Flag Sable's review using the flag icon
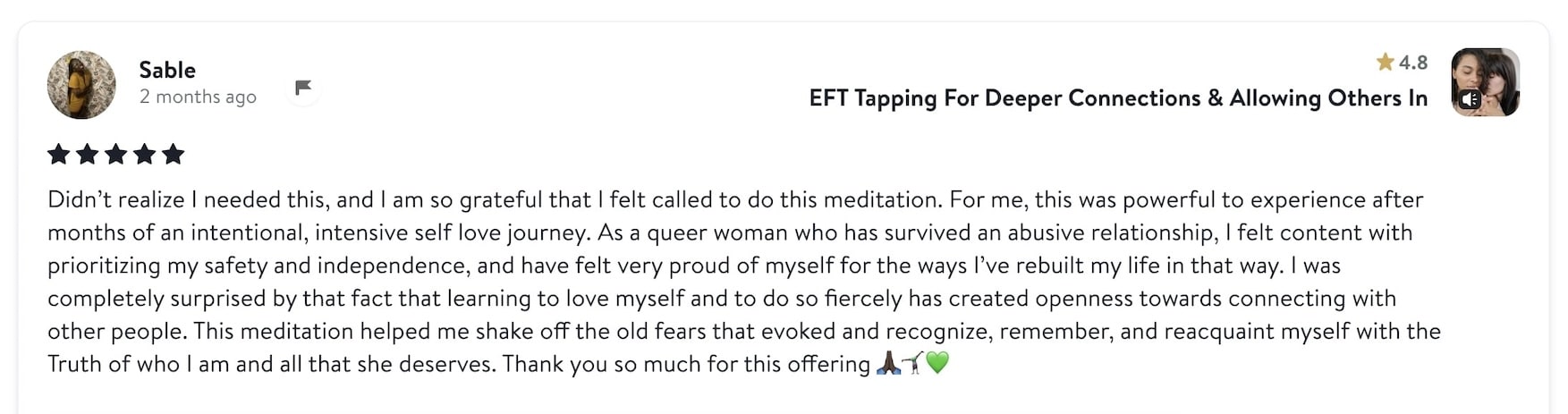1568x414 pixels. [303, 88]
